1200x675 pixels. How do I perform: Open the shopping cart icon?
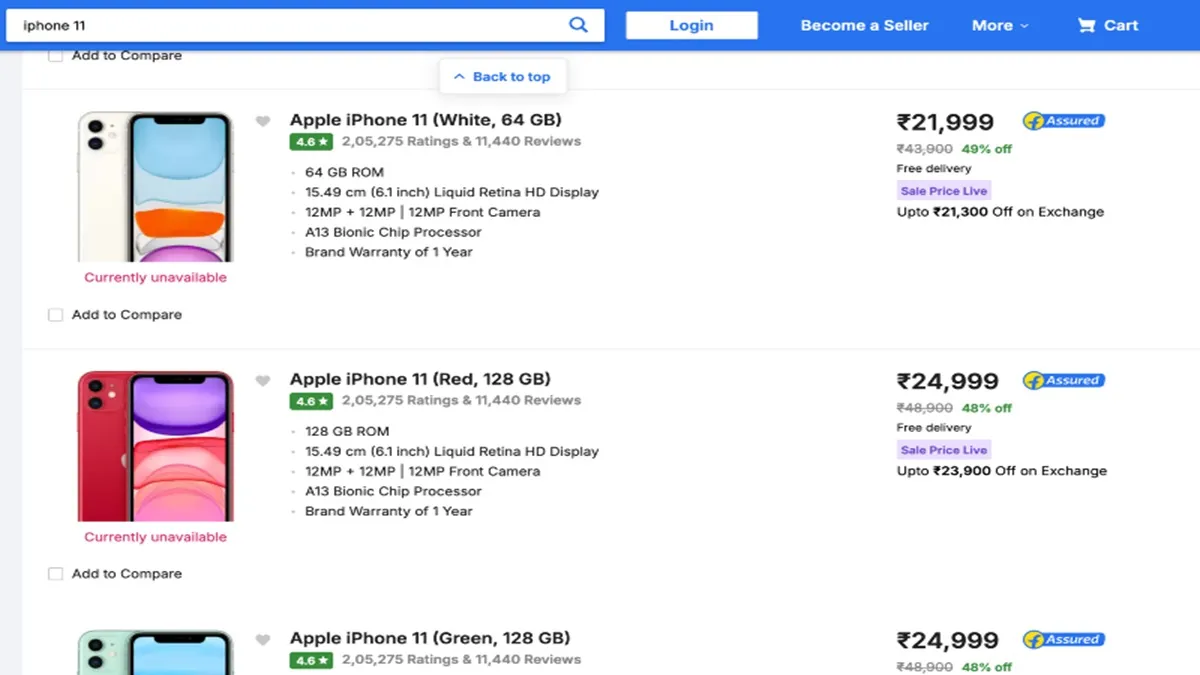click(1087, 26)
